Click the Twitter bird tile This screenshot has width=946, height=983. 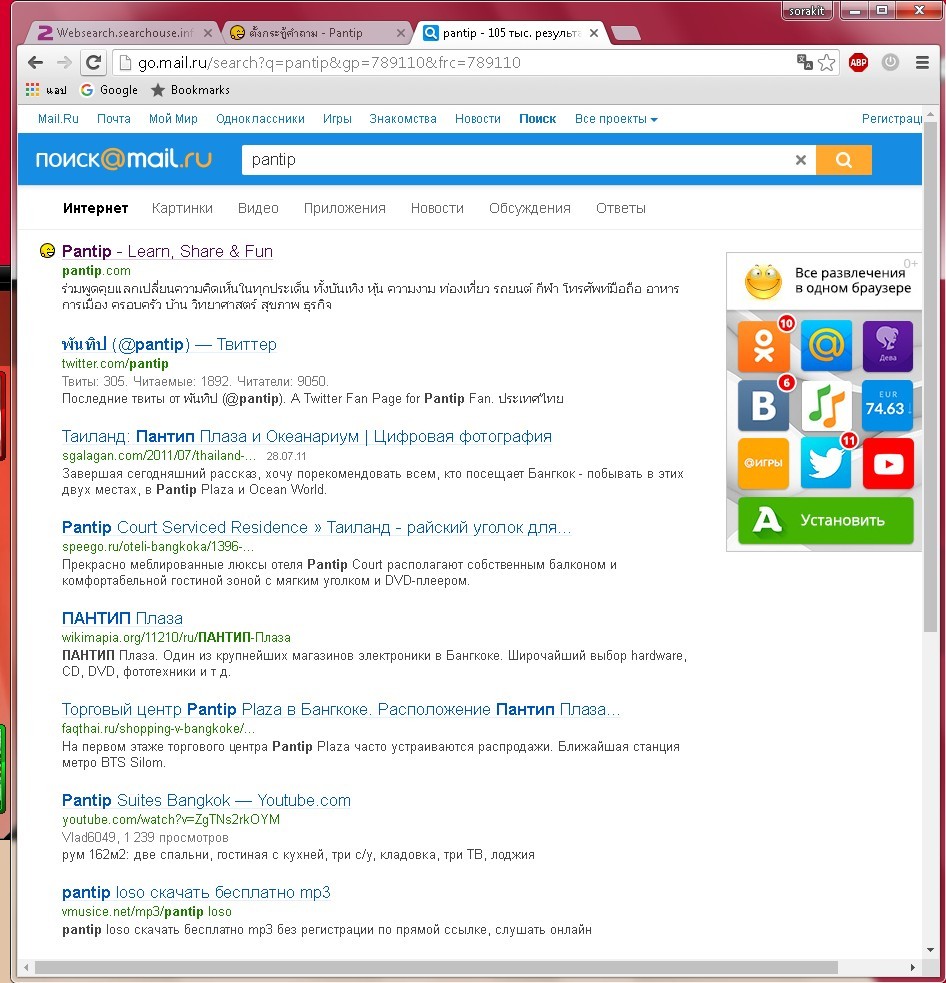click(x=826, y=463)
